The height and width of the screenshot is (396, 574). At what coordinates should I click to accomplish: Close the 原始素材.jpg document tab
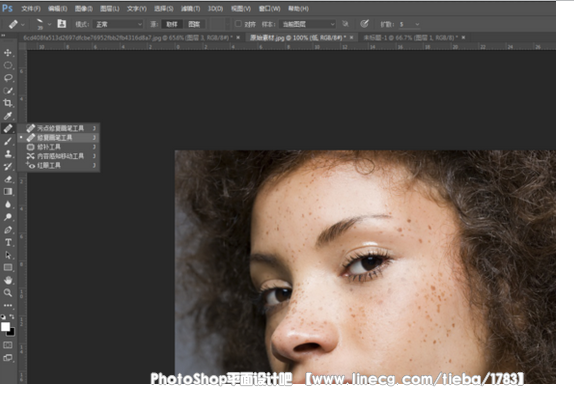pyautogui.click(x=351, y=37)
